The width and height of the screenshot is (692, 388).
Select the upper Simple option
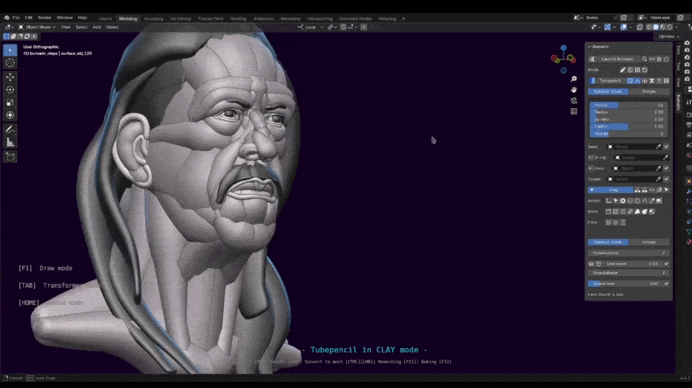point(649,92)
